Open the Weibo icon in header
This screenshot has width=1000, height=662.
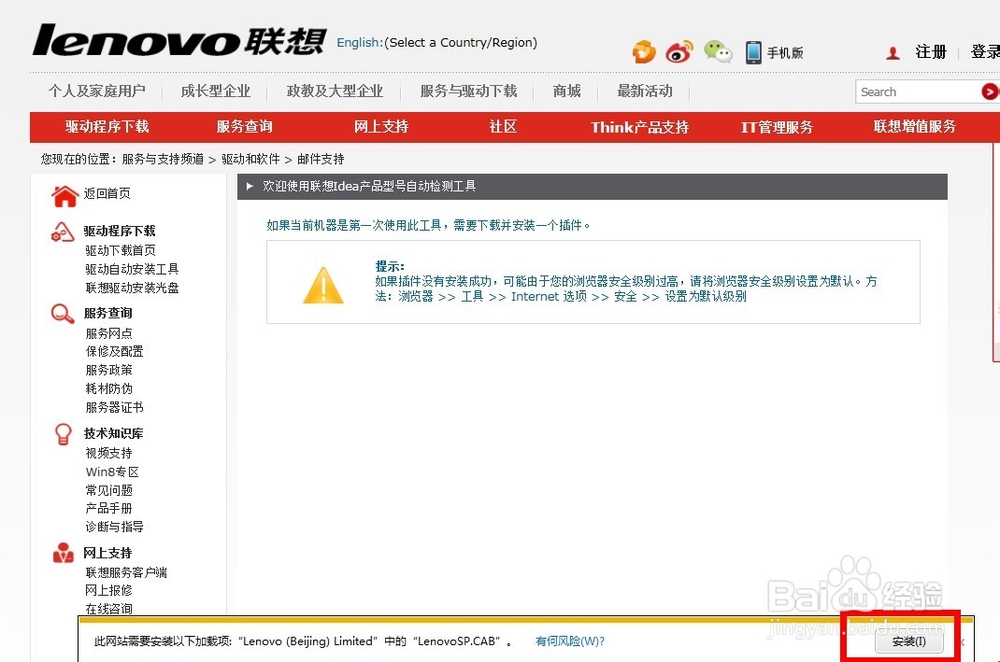679,52
